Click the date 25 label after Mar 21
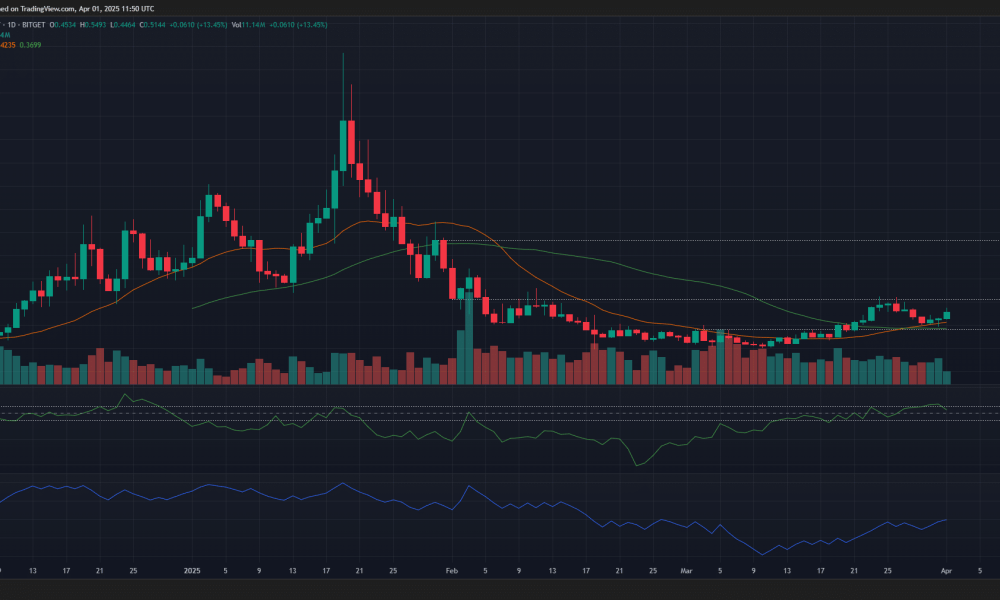This screenshot has height=600, width=1000. pos(888,571)
